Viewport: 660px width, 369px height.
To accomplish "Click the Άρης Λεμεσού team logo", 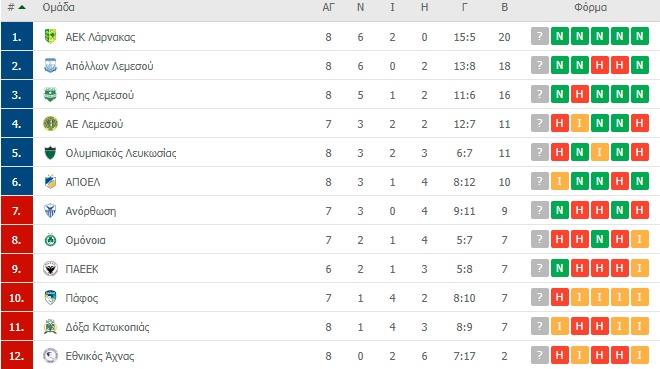I will click(x=51, y=95).
